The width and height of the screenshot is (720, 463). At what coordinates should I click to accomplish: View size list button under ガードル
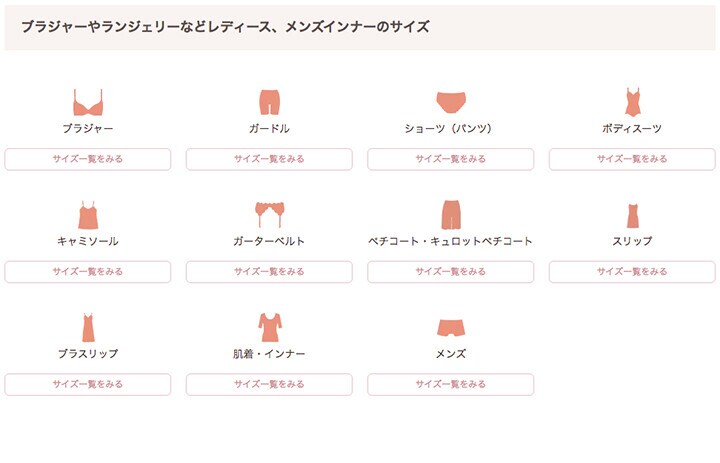pos(269,159)
